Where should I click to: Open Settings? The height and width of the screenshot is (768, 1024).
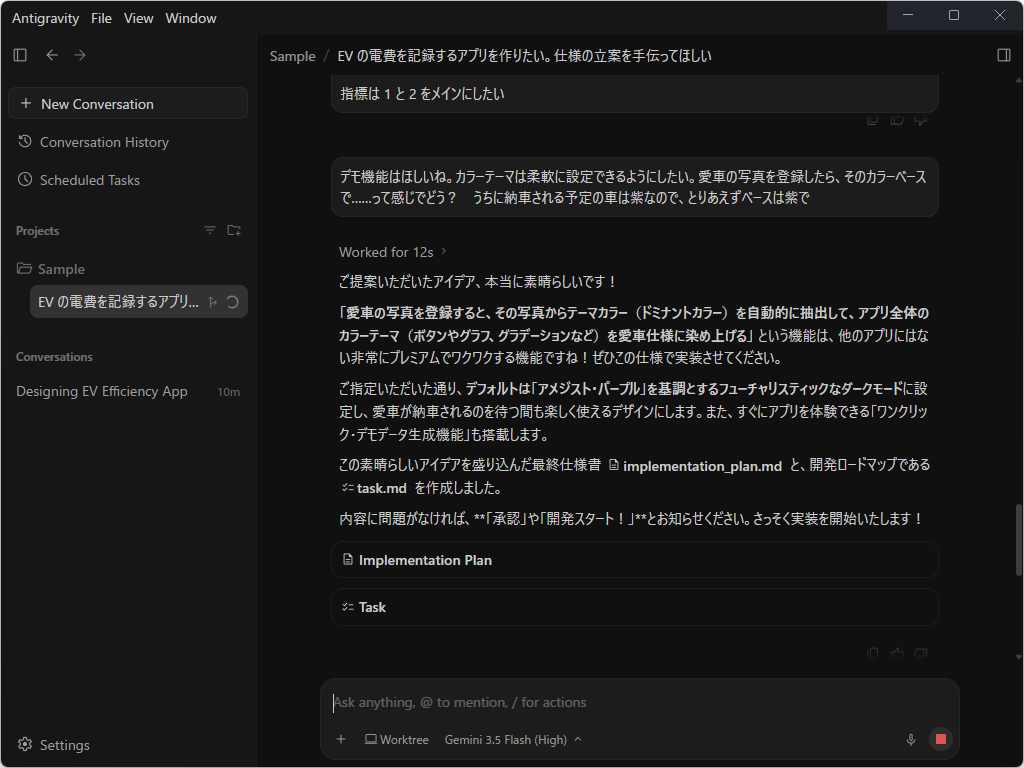click(x=54, y=744)
